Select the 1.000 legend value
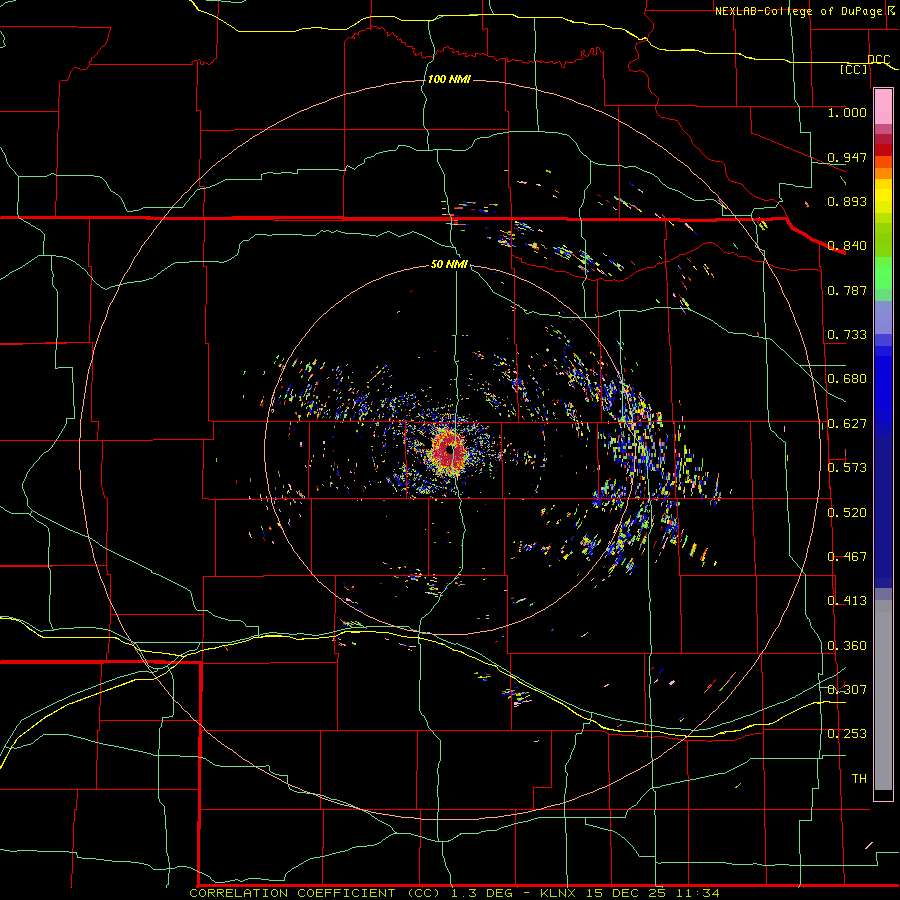900x900 pixels. [847, 112]
